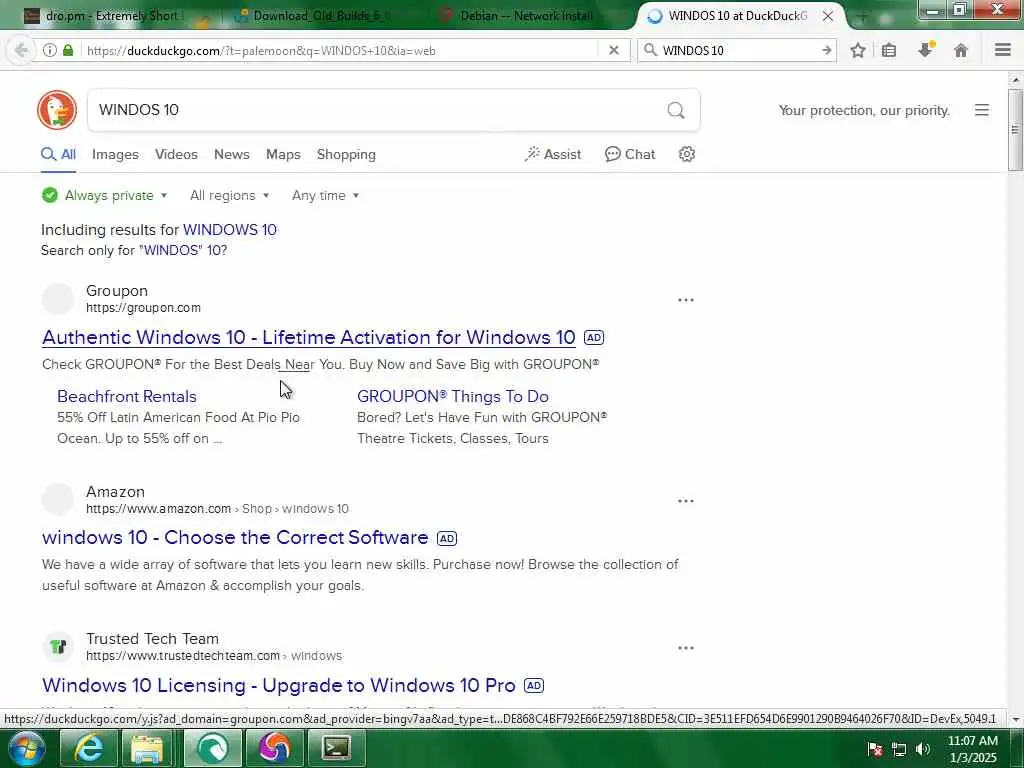Bookmark this page with the star icon
The height and width of the screenshot is (768, 1024).
click(858, 50)
